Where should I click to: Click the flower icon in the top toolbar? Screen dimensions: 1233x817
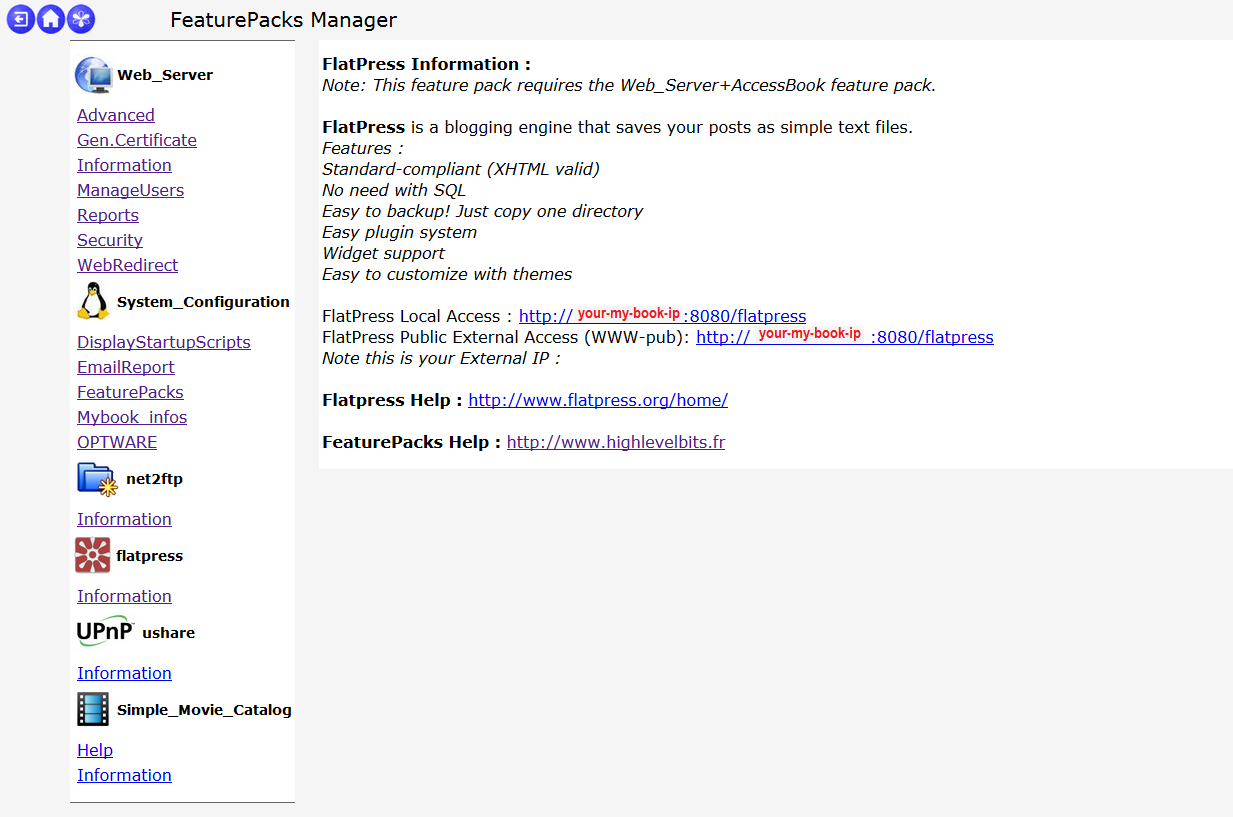[x=81, y=19]
